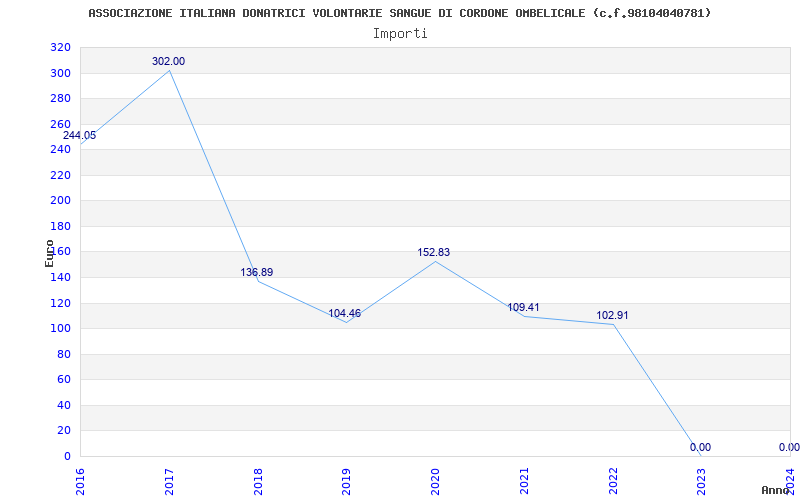Select the 152.83 data label

(x=434, y=253)
